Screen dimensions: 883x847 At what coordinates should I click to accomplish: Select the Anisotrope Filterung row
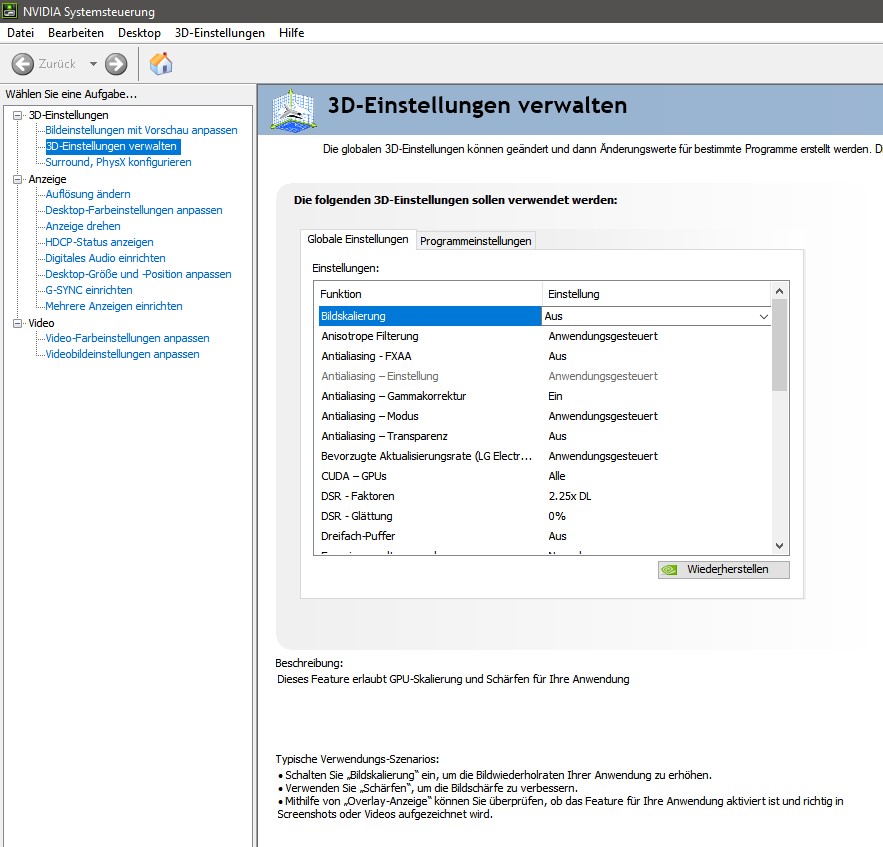point(545,336)
